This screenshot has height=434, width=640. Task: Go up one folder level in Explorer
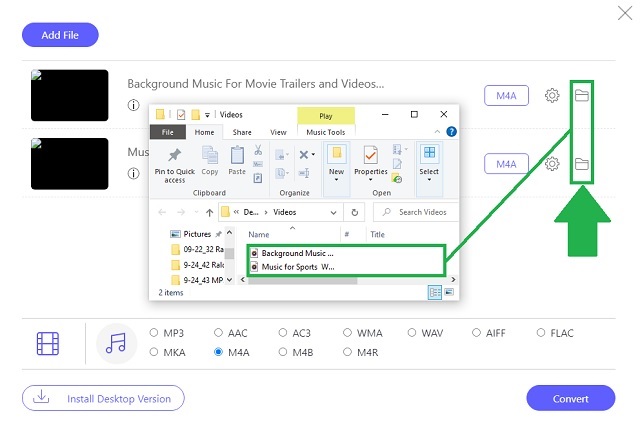[x=209, y=212]
